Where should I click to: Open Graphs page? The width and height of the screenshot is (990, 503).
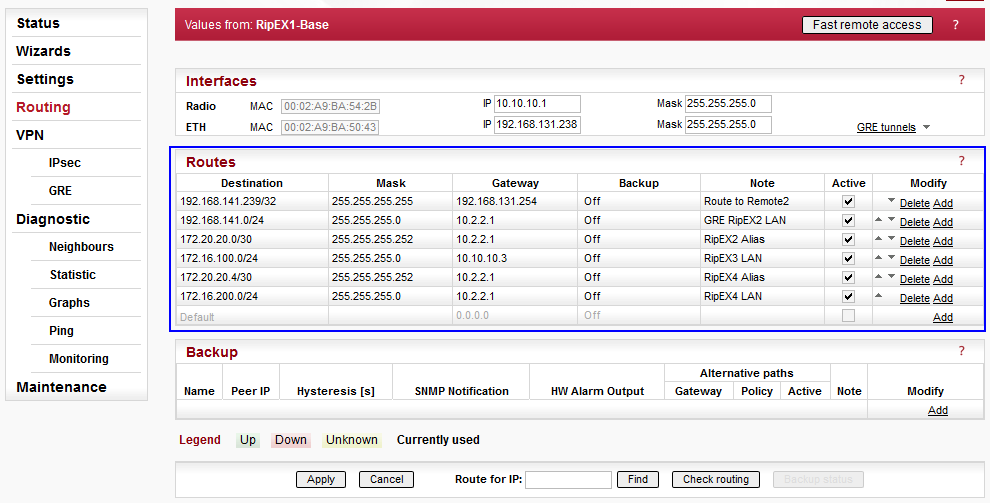coord(69,302)
